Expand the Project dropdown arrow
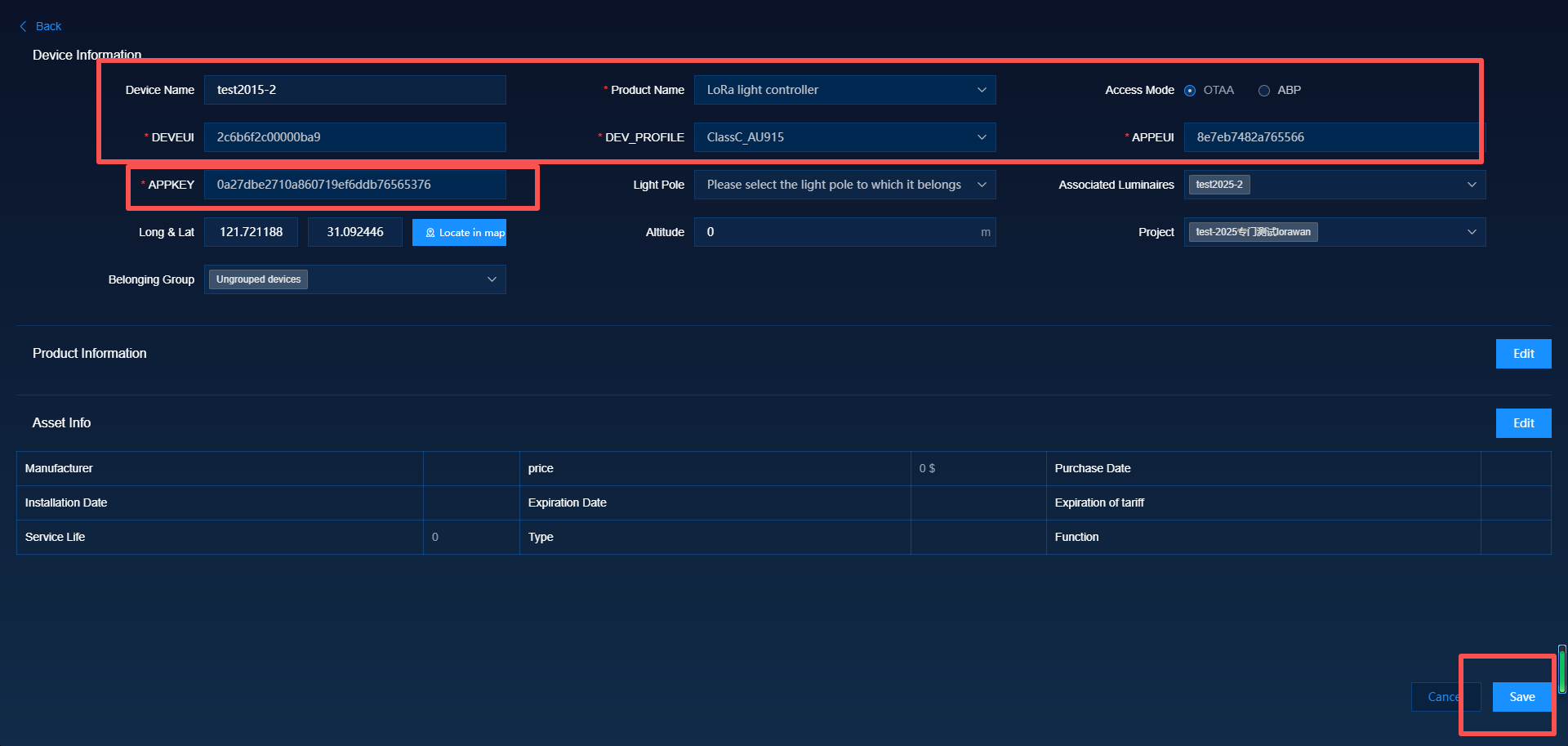Screen dimensions: 1568x746 tap(1471, 232)
